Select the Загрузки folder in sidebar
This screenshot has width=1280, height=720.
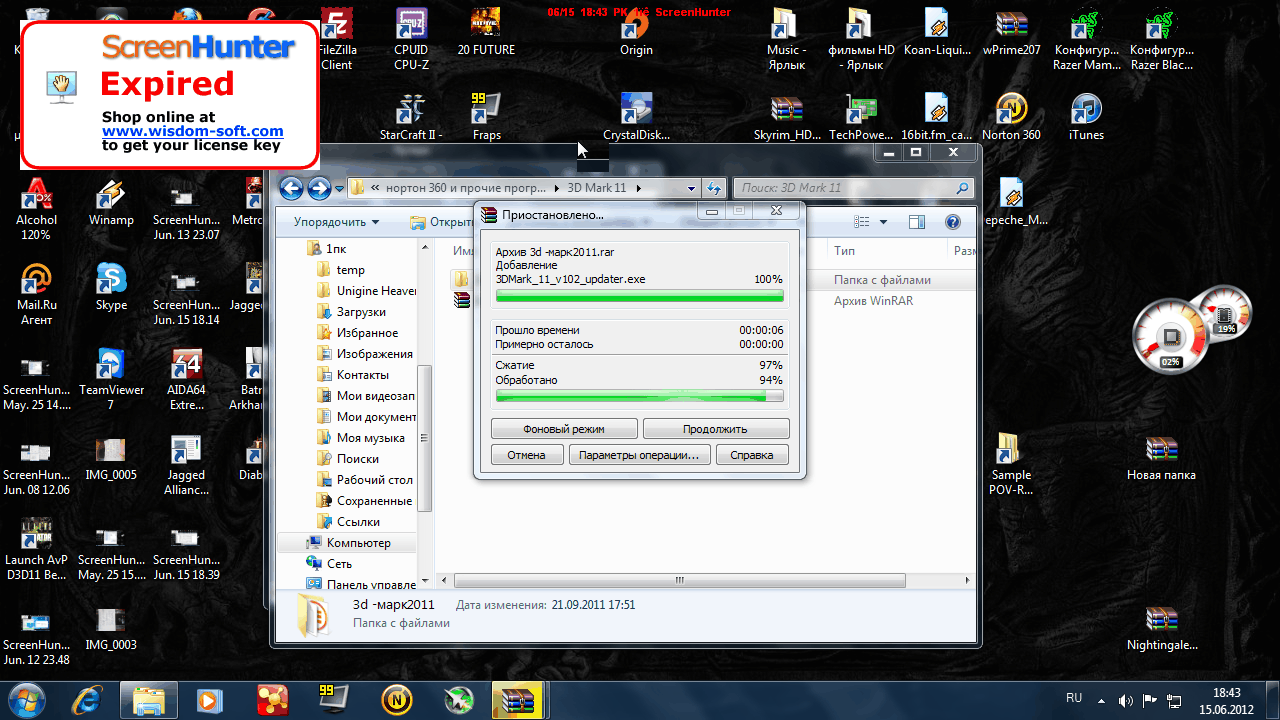coord(361,312)
